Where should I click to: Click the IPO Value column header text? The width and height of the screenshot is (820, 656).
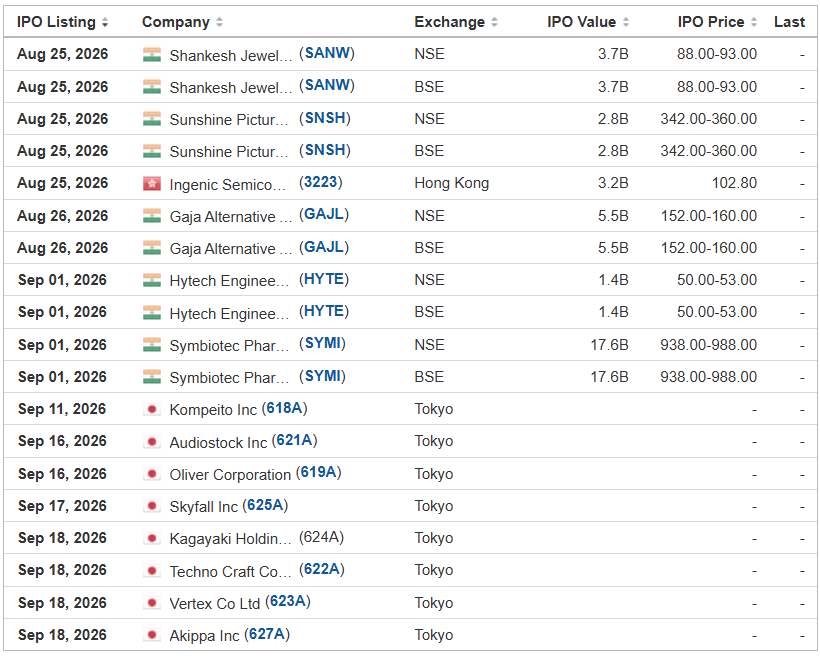582,22
